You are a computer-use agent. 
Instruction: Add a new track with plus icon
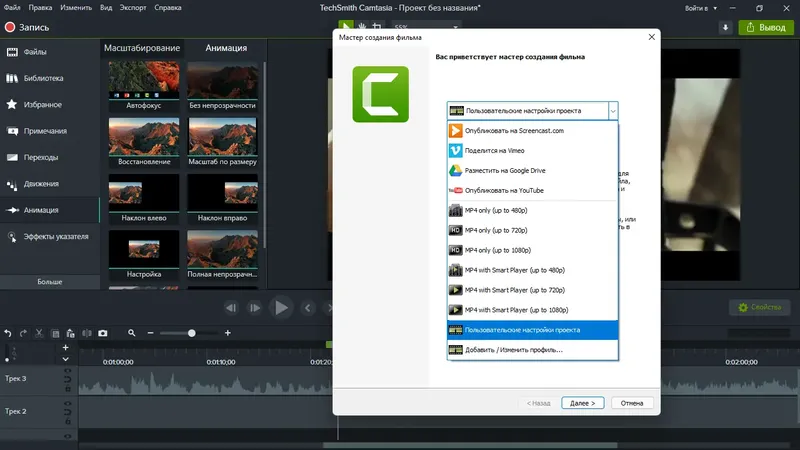pos(65,347)
